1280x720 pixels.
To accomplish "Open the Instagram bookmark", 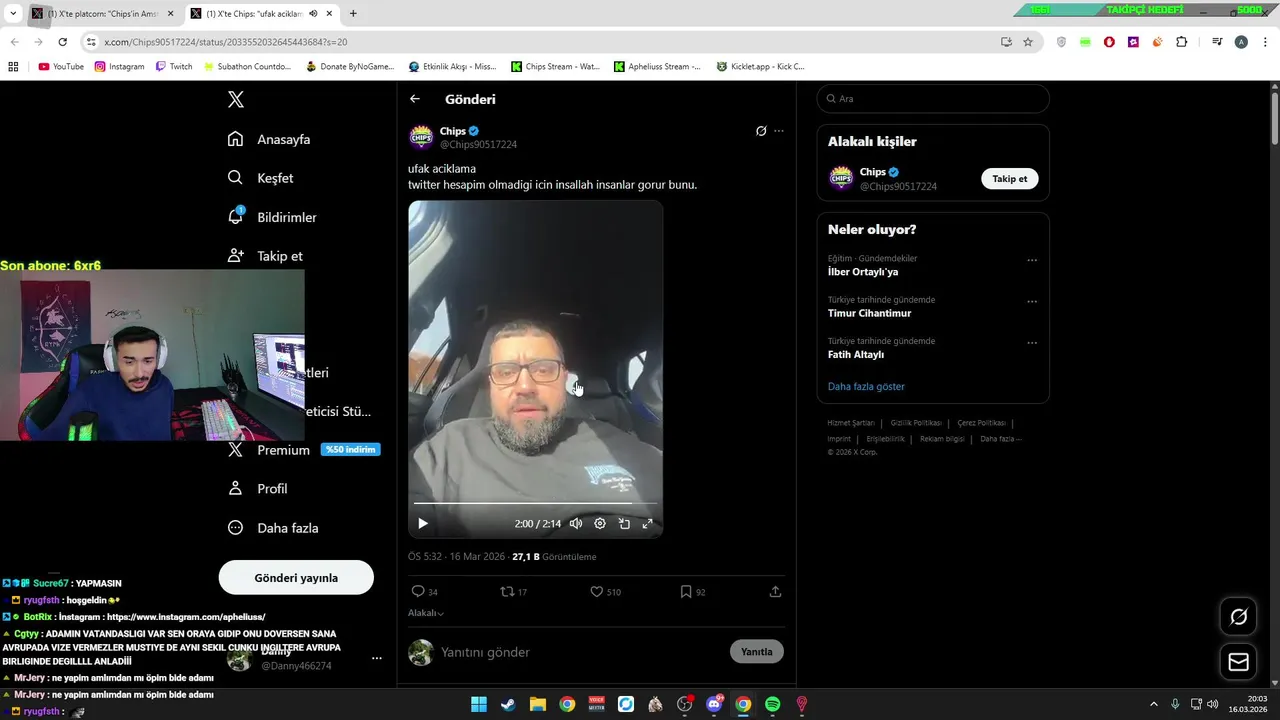I will pos(120,67).
